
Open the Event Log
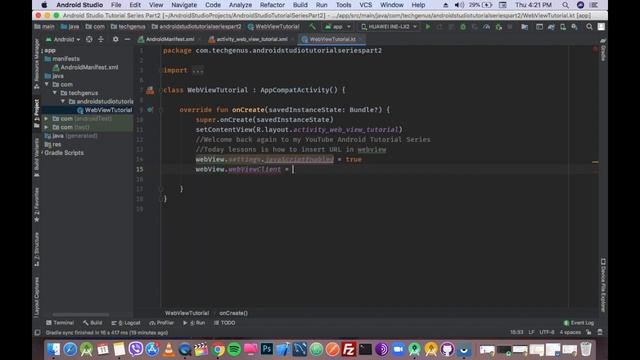pyautogui.click(x=579, y=323)
